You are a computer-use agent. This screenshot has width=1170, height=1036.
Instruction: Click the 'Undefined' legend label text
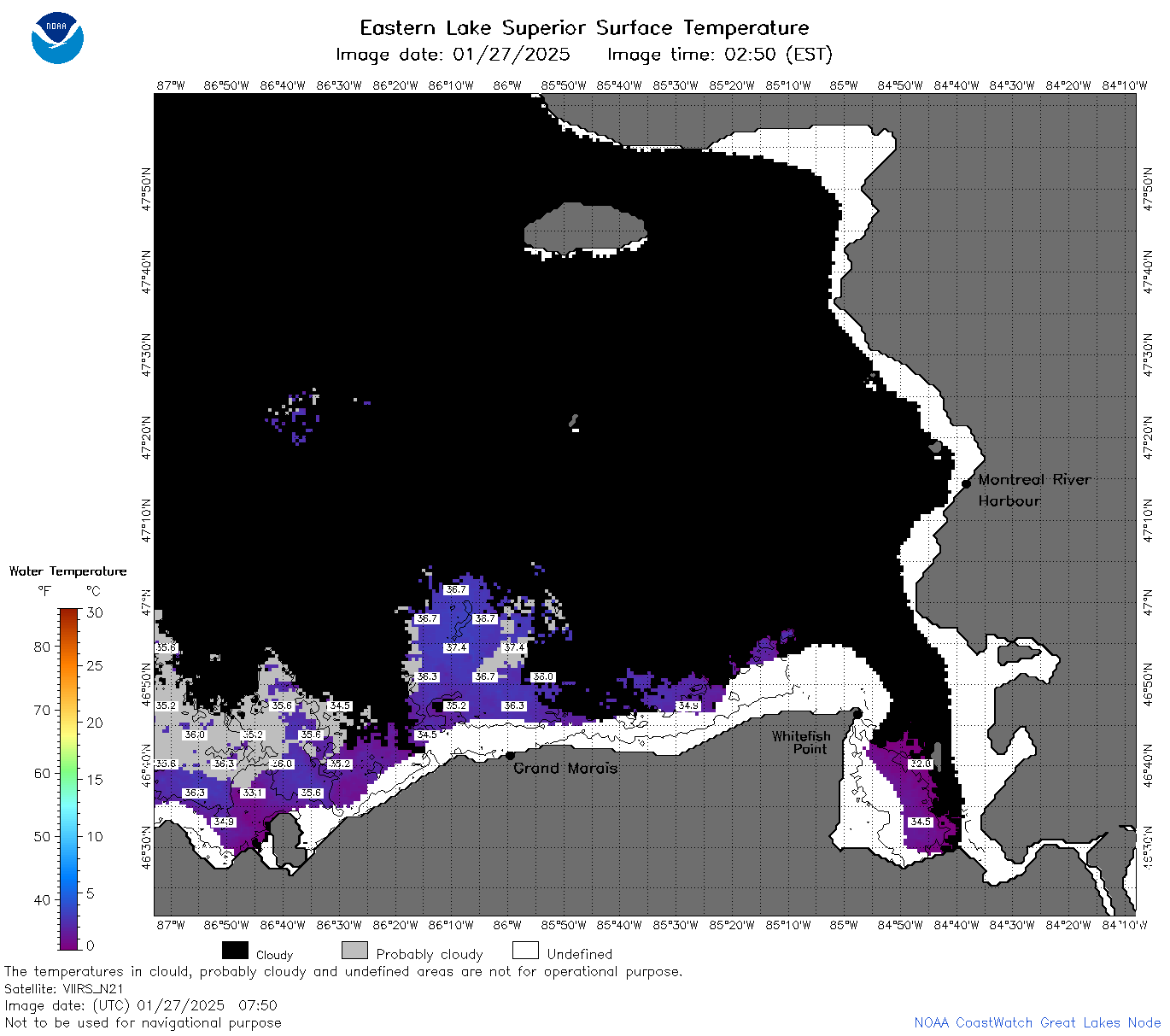(580, 954)
